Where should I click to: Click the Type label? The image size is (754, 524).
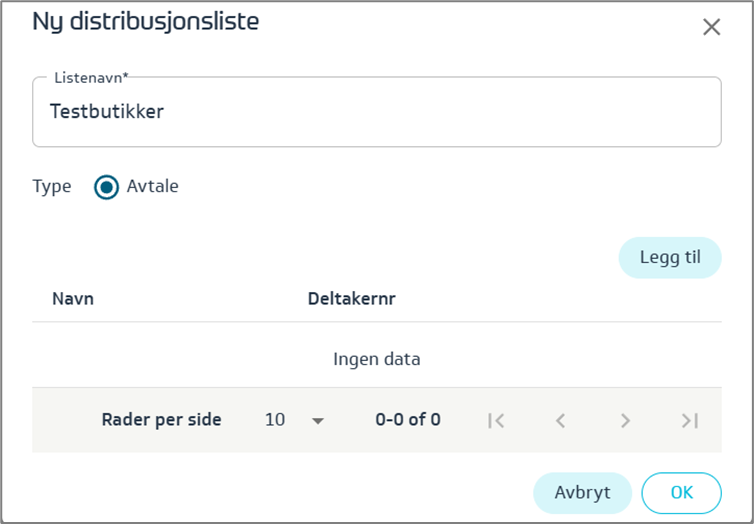(x=52, y=187)
